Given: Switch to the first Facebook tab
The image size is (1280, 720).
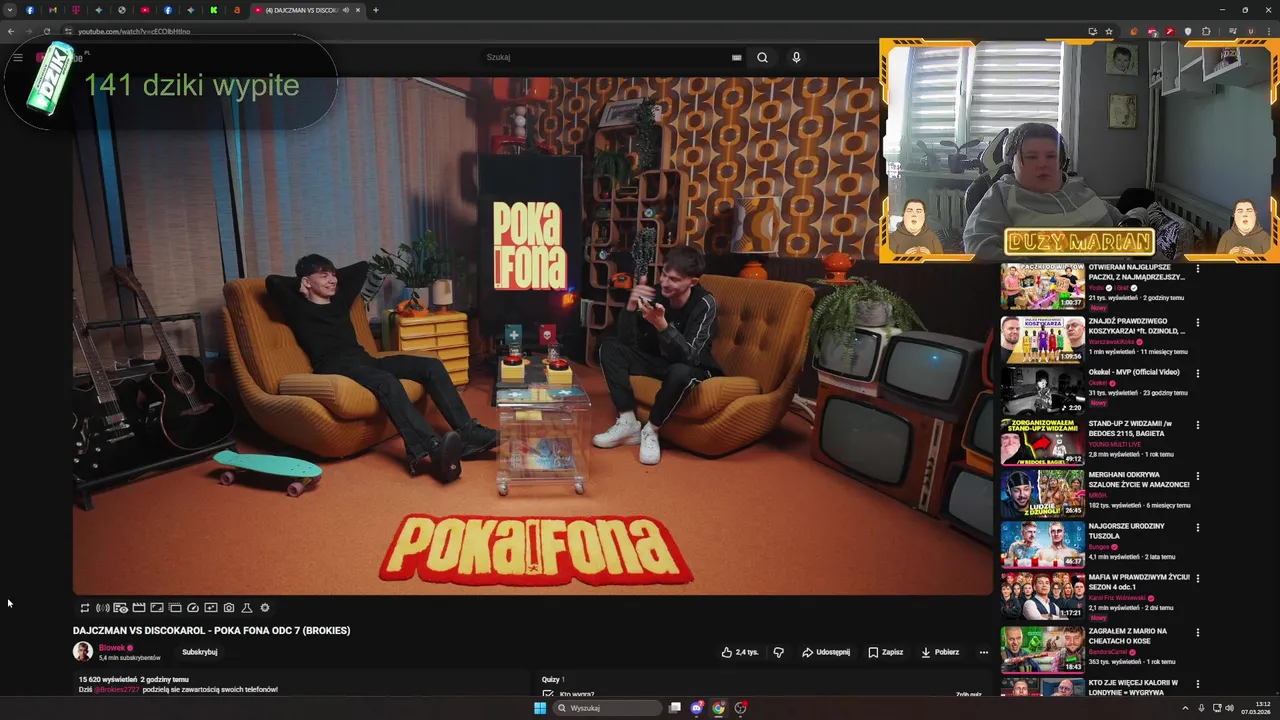Looking at the screenshot, I should click(30, 10).
